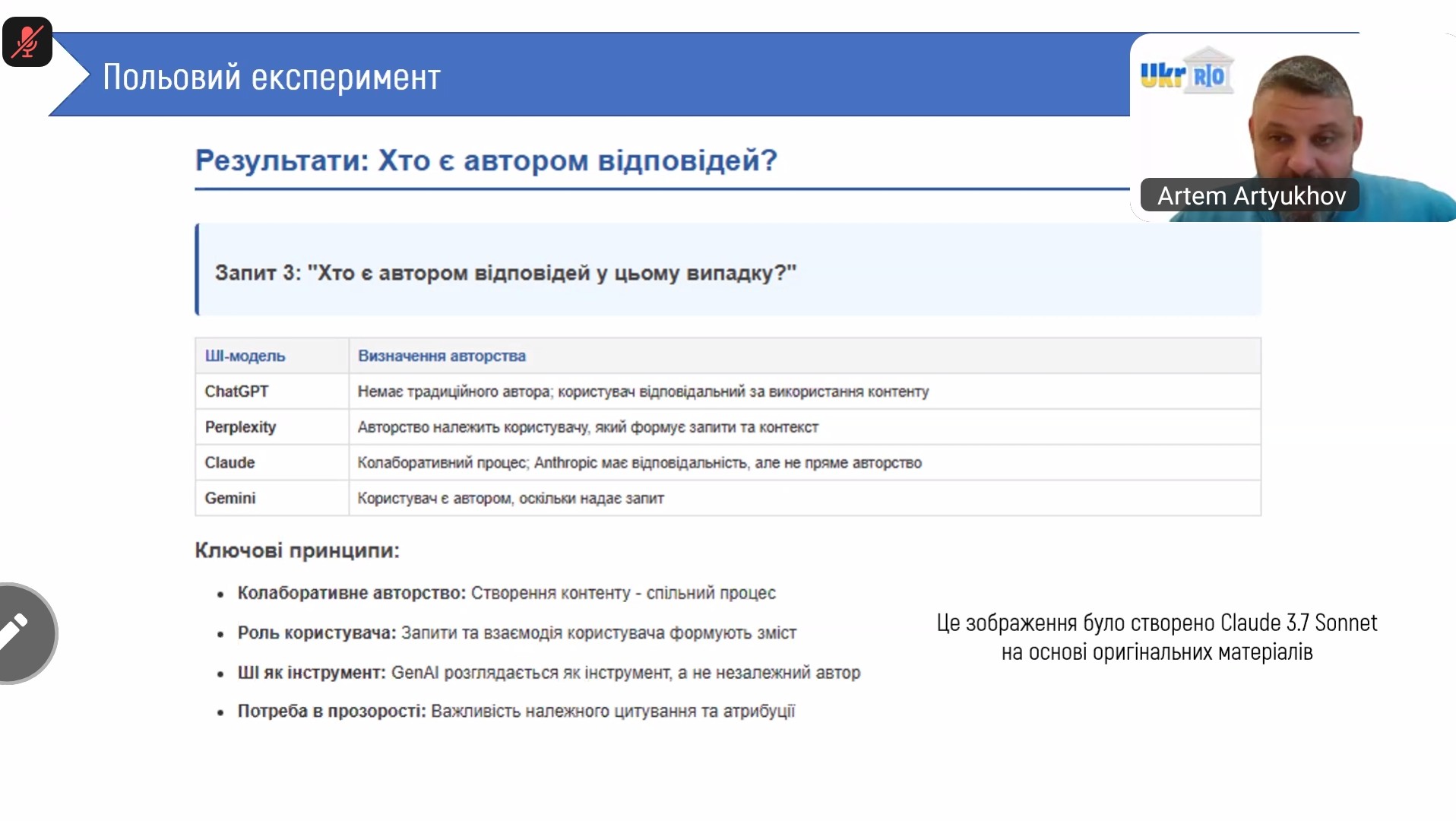Click the UkrRIO logo
Screen dimensions: 1456x821
(x=1185, y=72)
